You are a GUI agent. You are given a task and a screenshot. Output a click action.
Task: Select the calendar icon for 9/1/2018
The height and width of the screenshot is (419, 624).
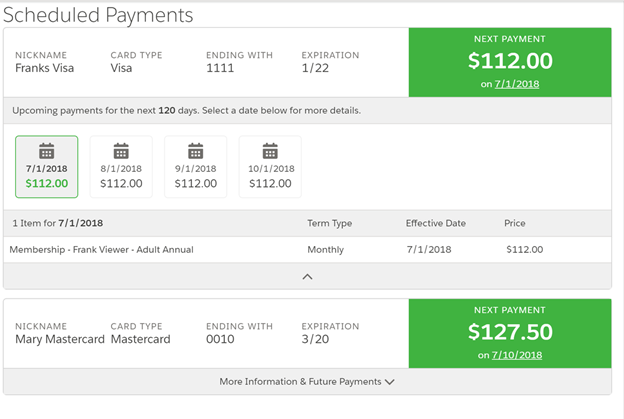point(195,151)
